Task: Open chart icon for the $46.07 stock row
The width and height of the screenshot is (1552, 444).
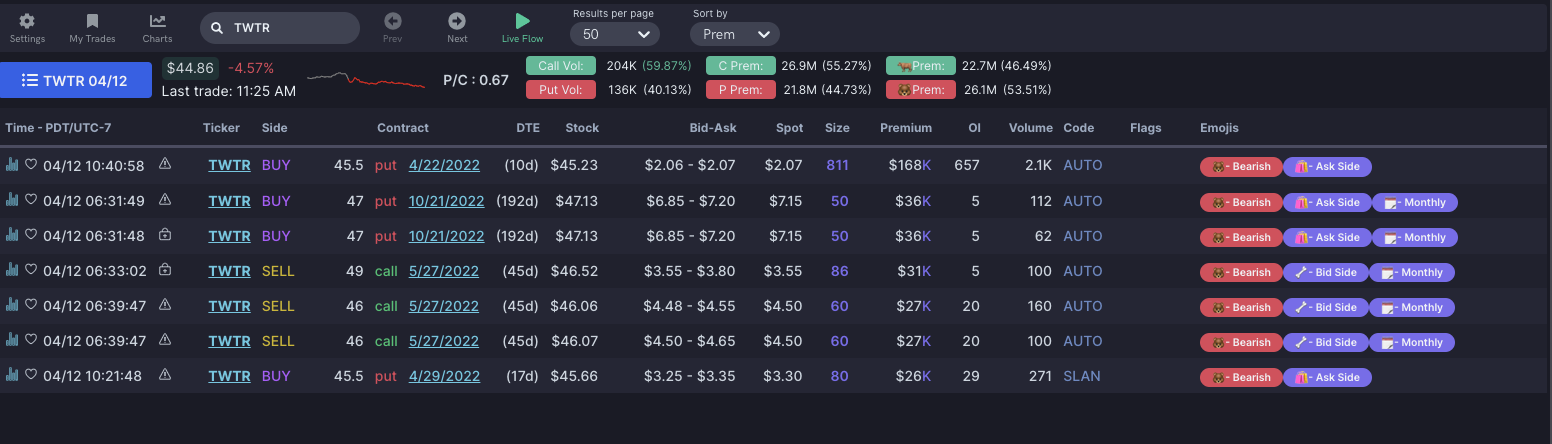Action: coord(12,340)
